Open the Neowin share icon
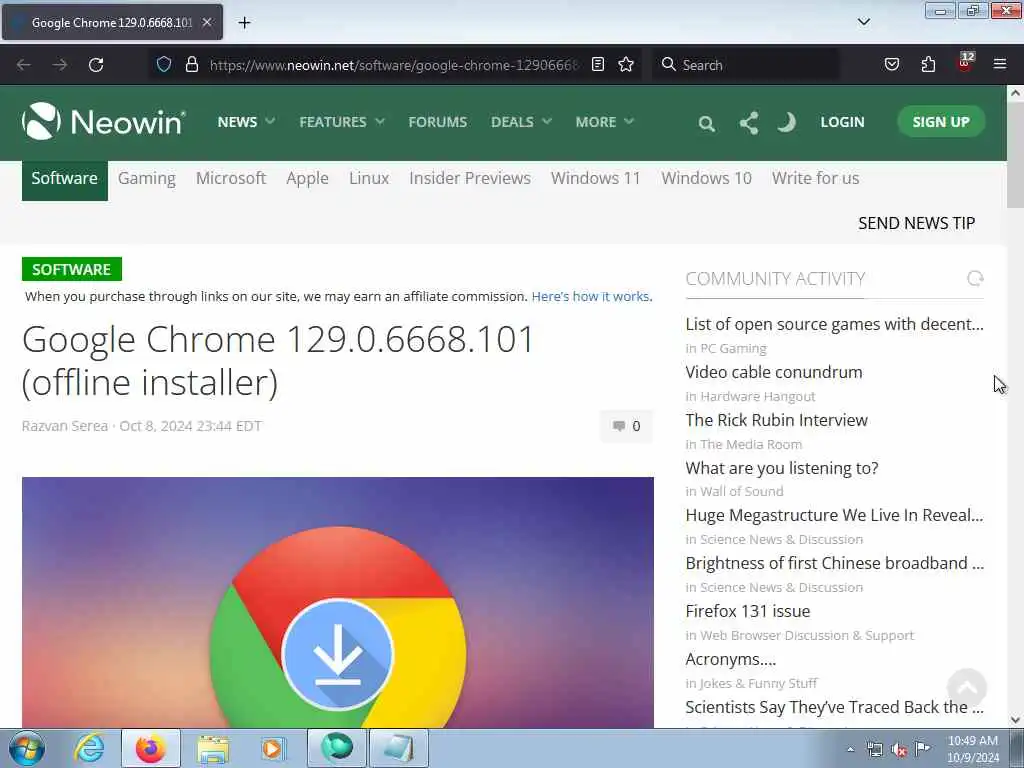Screen dimensions: 1024x768 pyautogui.click(x=749, y=122)
